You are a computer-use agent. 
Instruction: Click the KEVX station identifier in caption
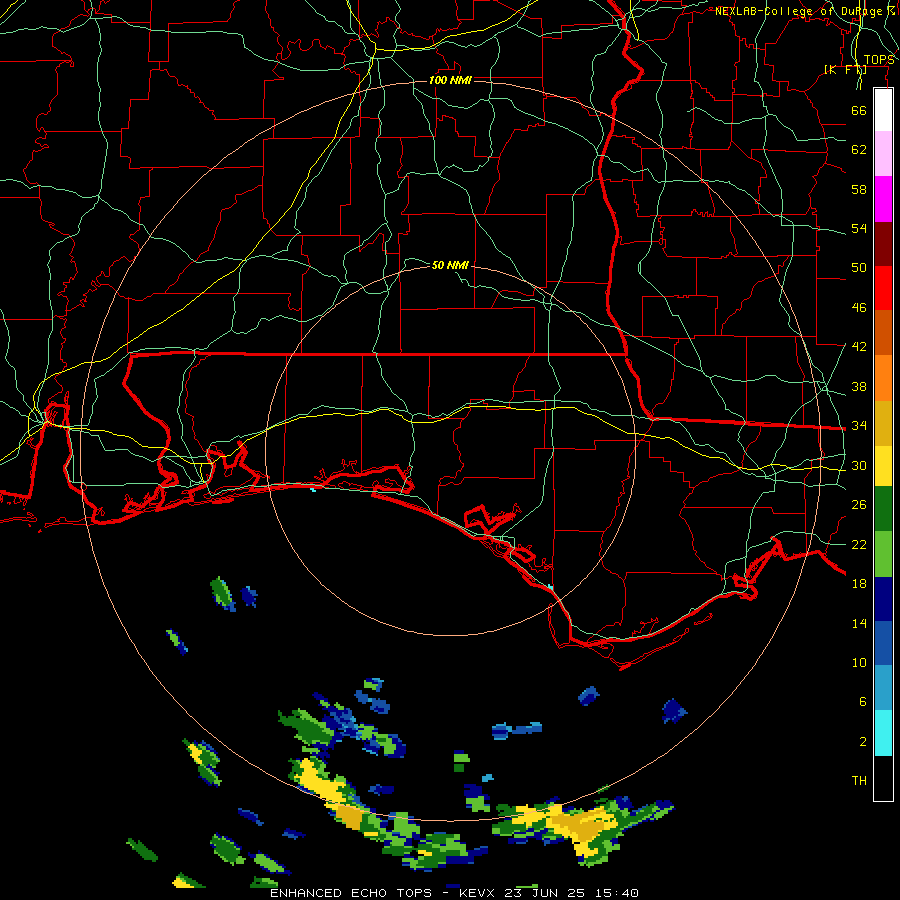[479, 893]
